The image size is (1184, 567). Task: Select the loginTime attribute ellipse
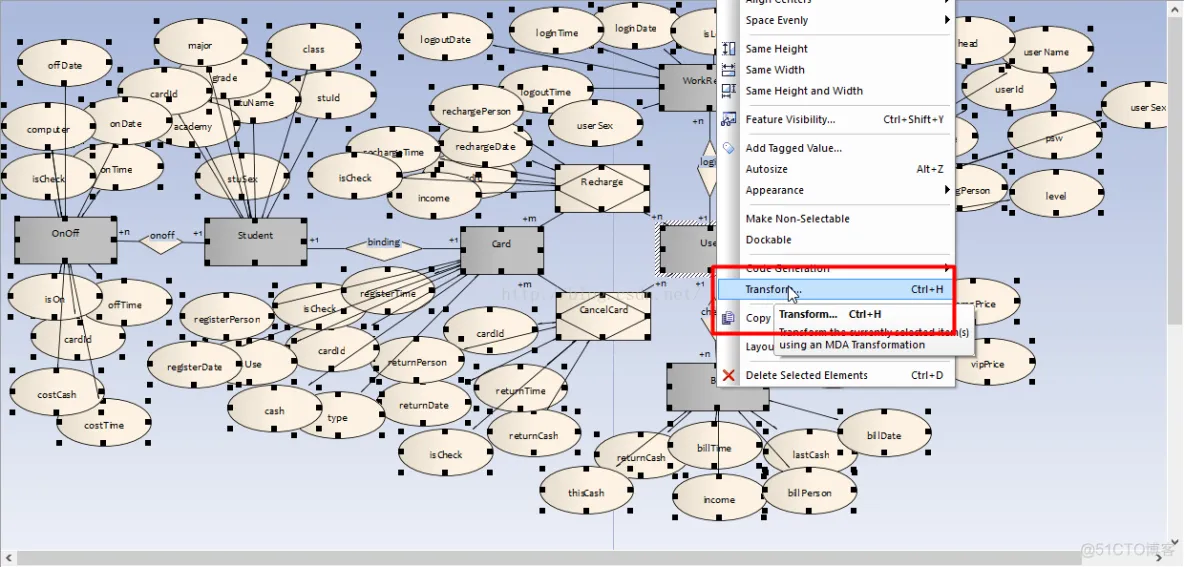coord(557,32)
